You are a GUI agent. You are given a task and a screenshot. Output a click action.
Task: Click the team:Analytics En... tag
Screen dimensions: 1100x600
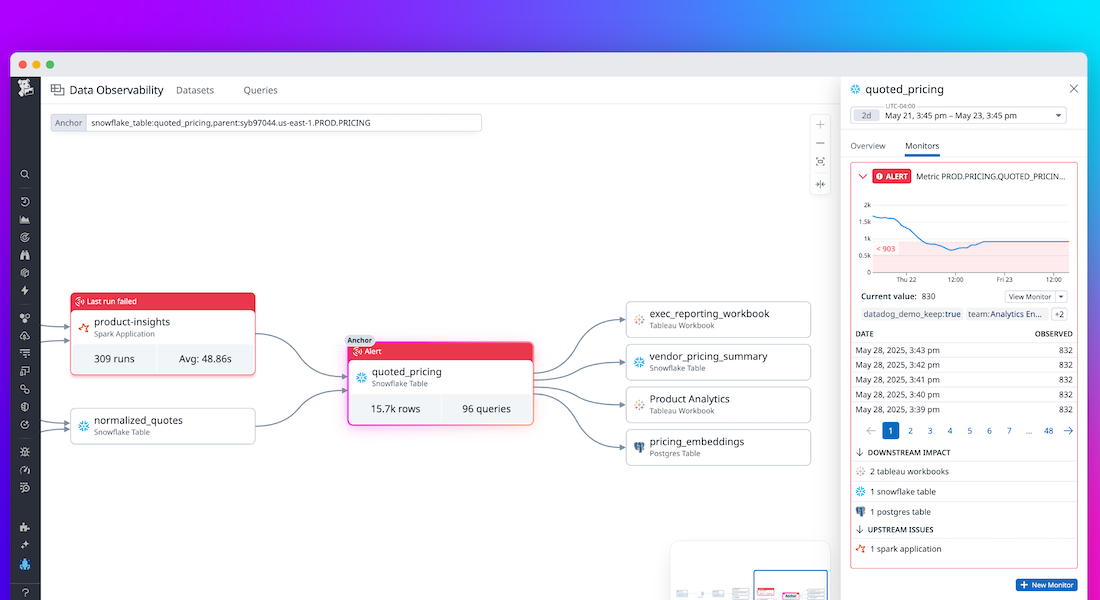tap(1006, 314)
